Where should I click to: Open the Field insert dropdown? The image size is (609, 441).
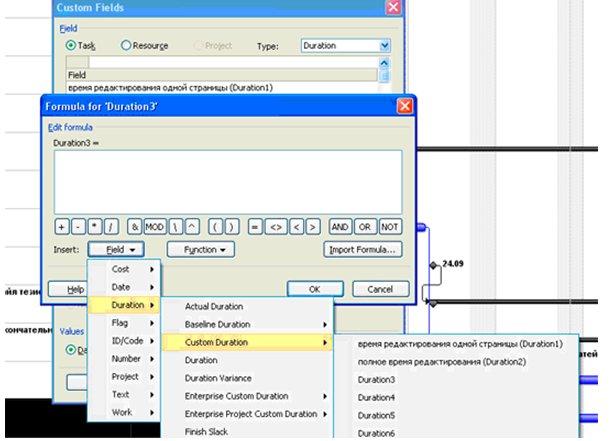117,249
